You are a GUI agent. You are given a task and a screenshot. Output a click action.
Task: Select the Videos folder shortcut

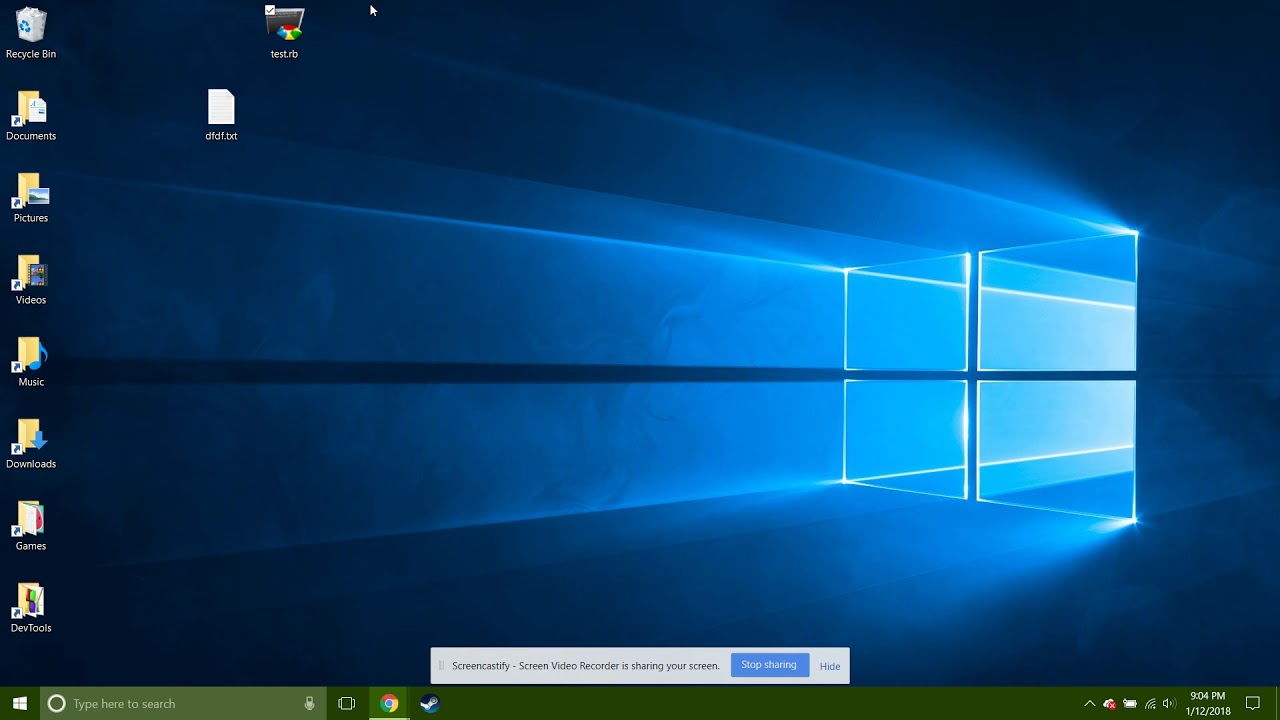coord(31,279)
